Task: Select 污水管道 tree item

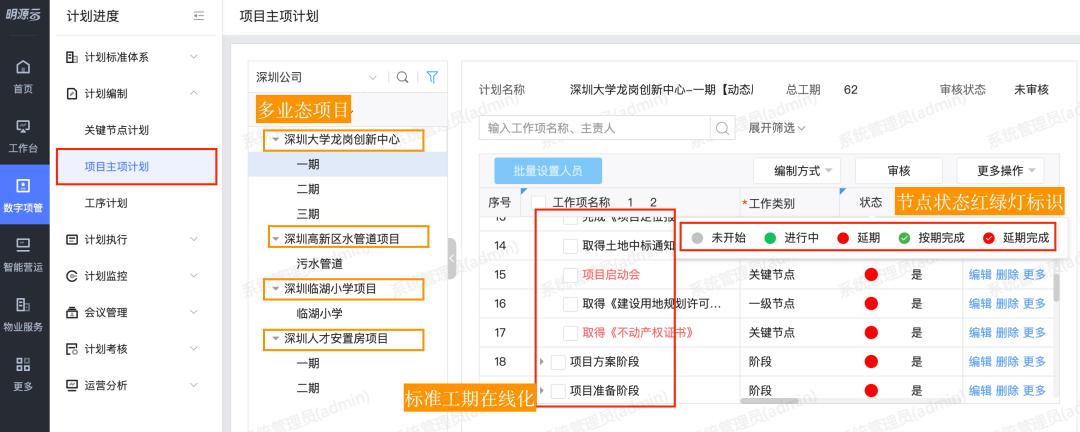Action: (x=320, y=263)
